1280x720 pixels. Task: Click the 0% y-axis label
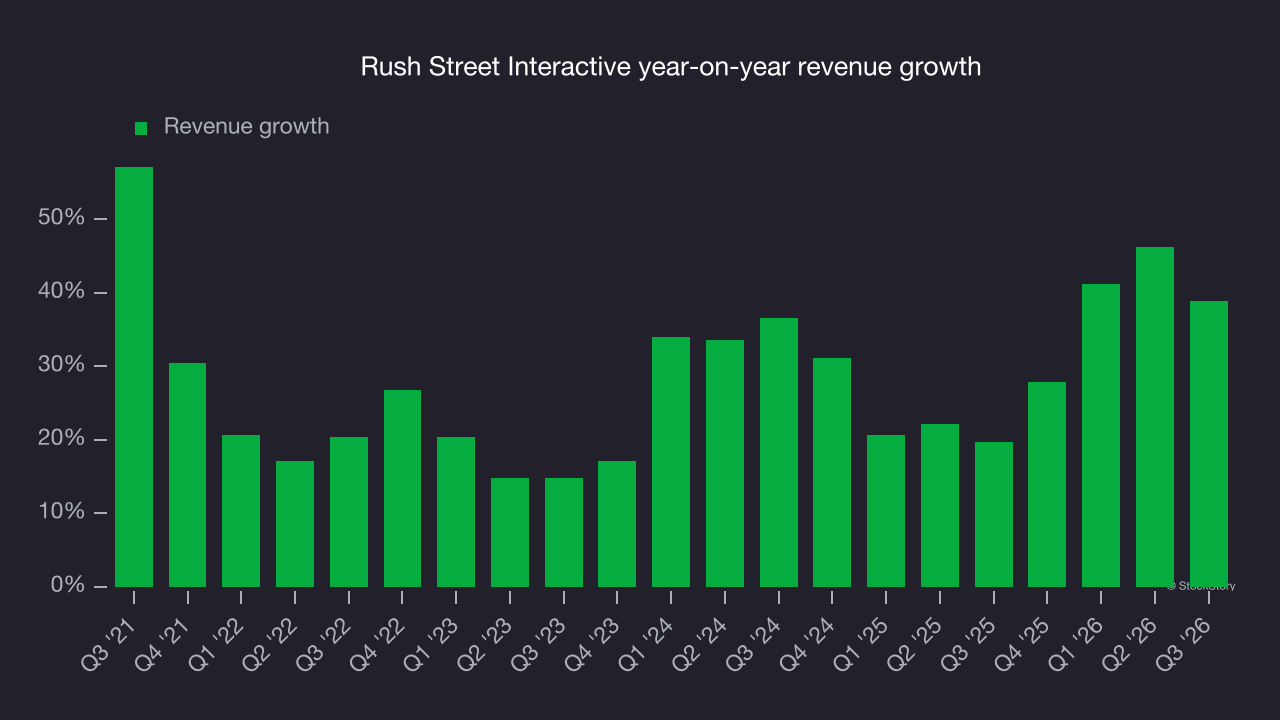(x=67, y=586)
